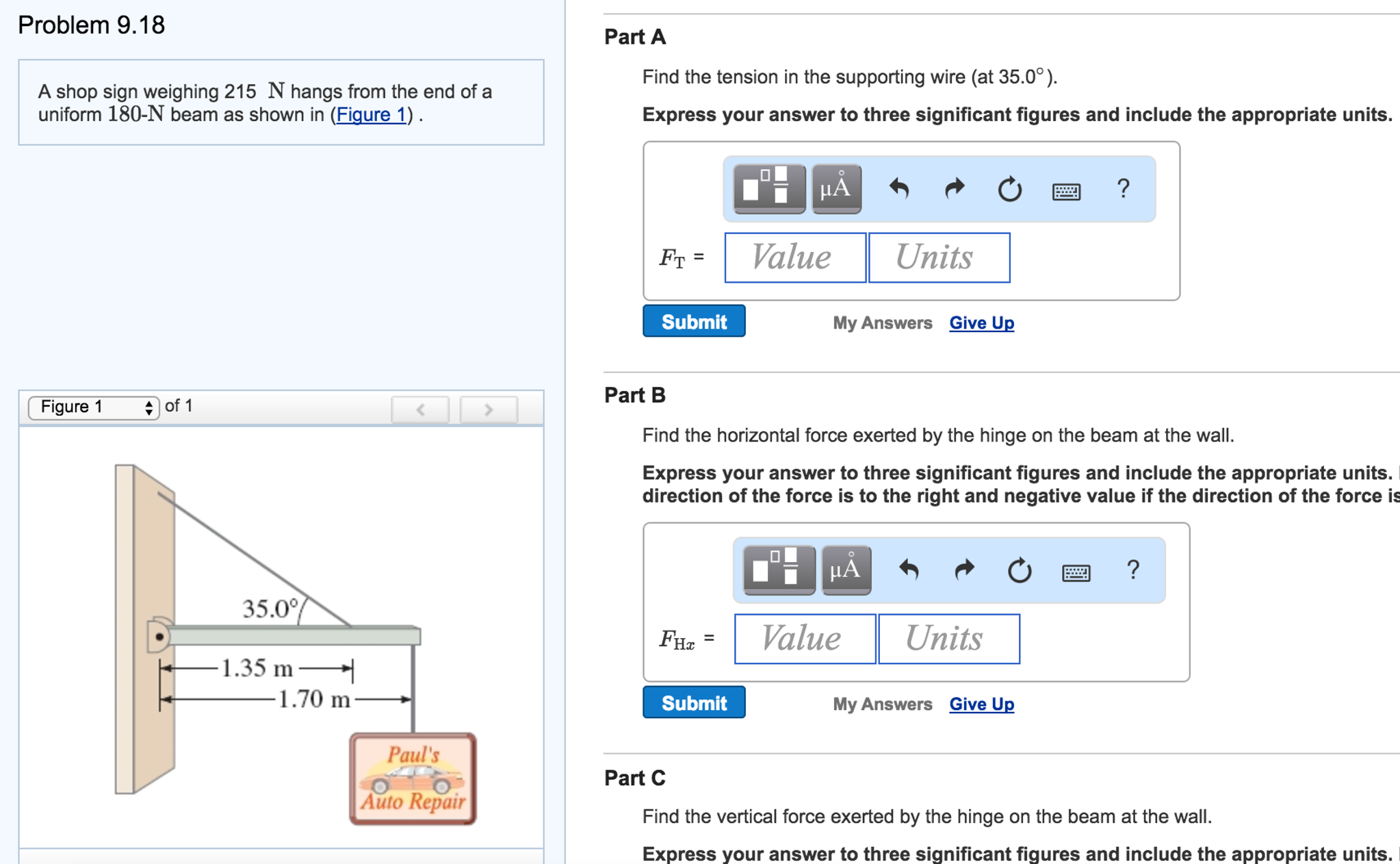Redo the last entry in Part A toolbar

[954, 190]
